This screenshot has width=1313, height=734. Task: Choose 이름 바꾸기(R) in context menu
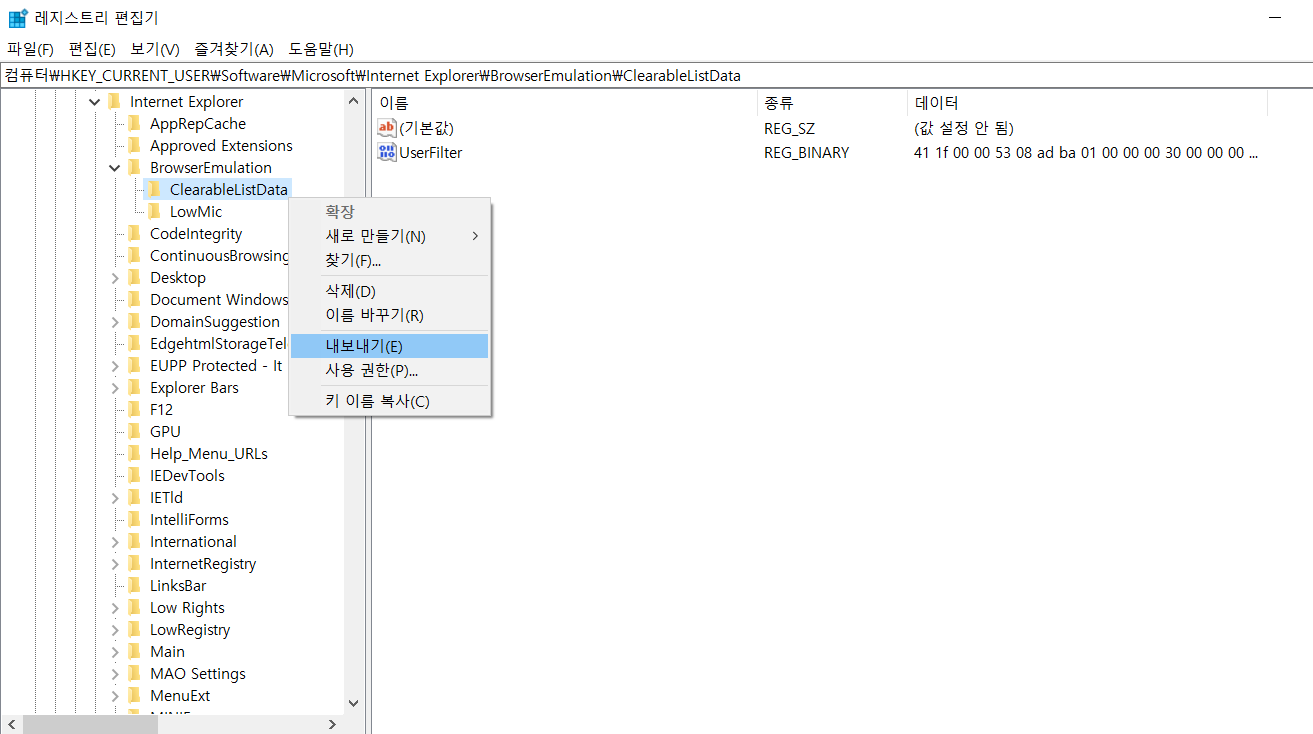(x=389, y=315)
